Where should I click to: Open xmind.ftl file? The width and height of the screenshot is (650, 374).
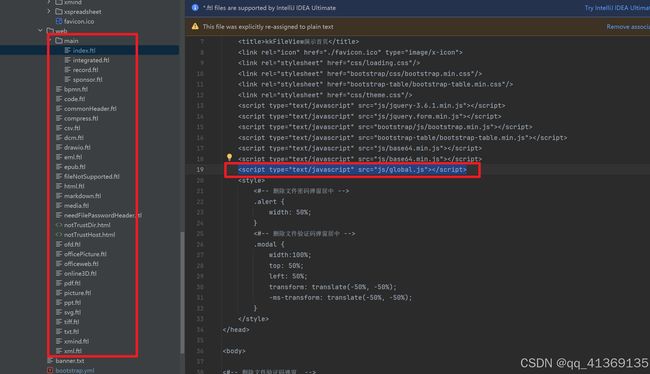(x=76, y=341)
